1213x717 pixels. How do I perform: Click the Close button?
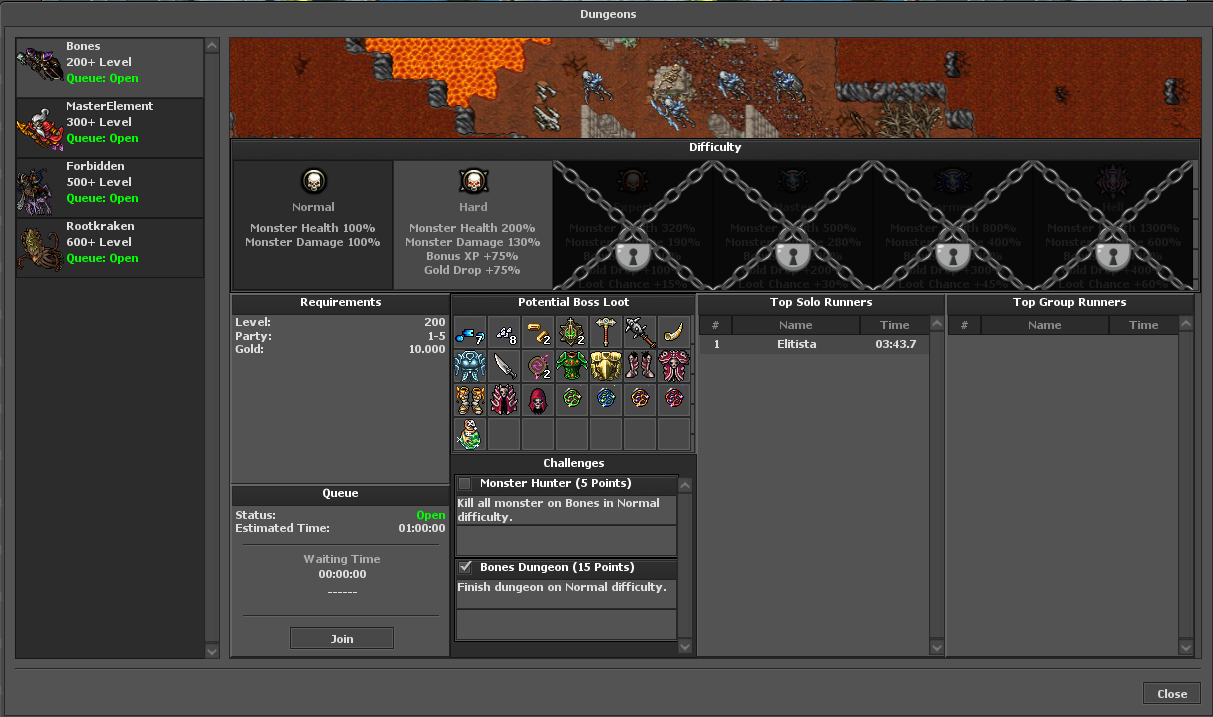coord(1171,694)
